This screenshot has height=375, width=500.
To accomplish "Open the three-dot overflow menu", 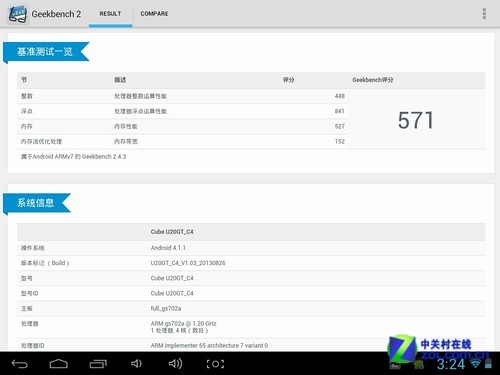I will 484,14.
